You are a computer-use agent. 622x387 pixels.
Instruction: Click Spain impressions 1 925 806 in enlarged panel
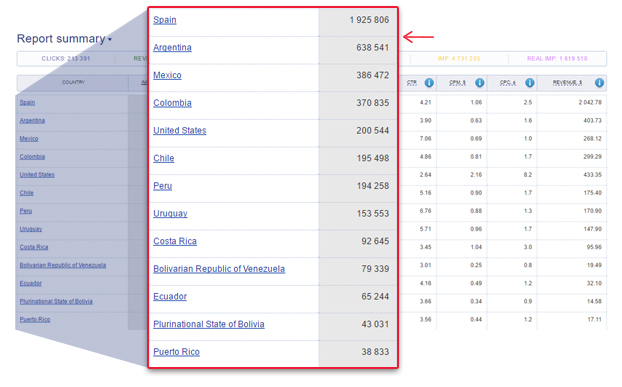369,20
